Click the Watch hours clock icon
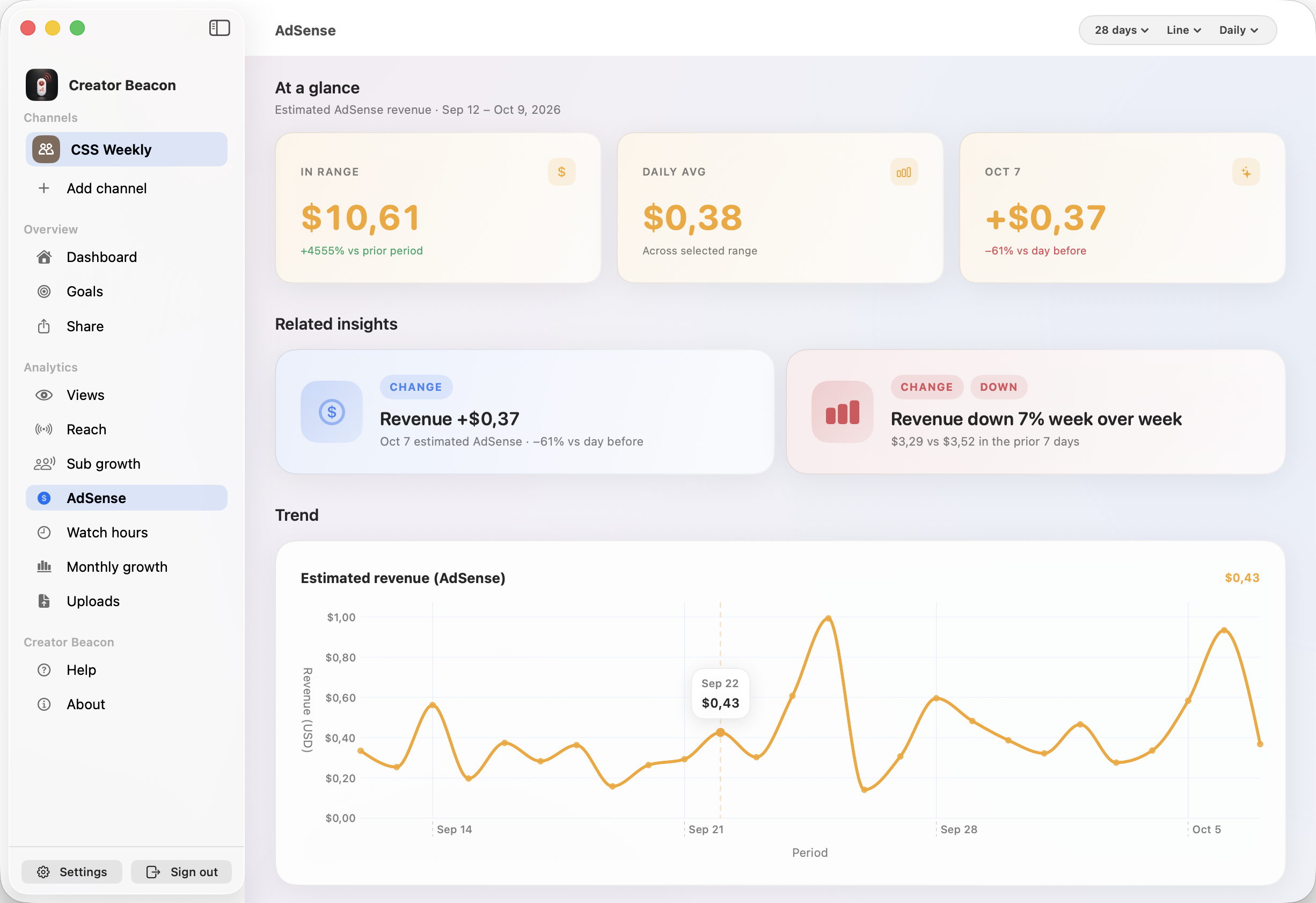The height and width of the screenshot is (903, 1316). (x=44, y=533)
